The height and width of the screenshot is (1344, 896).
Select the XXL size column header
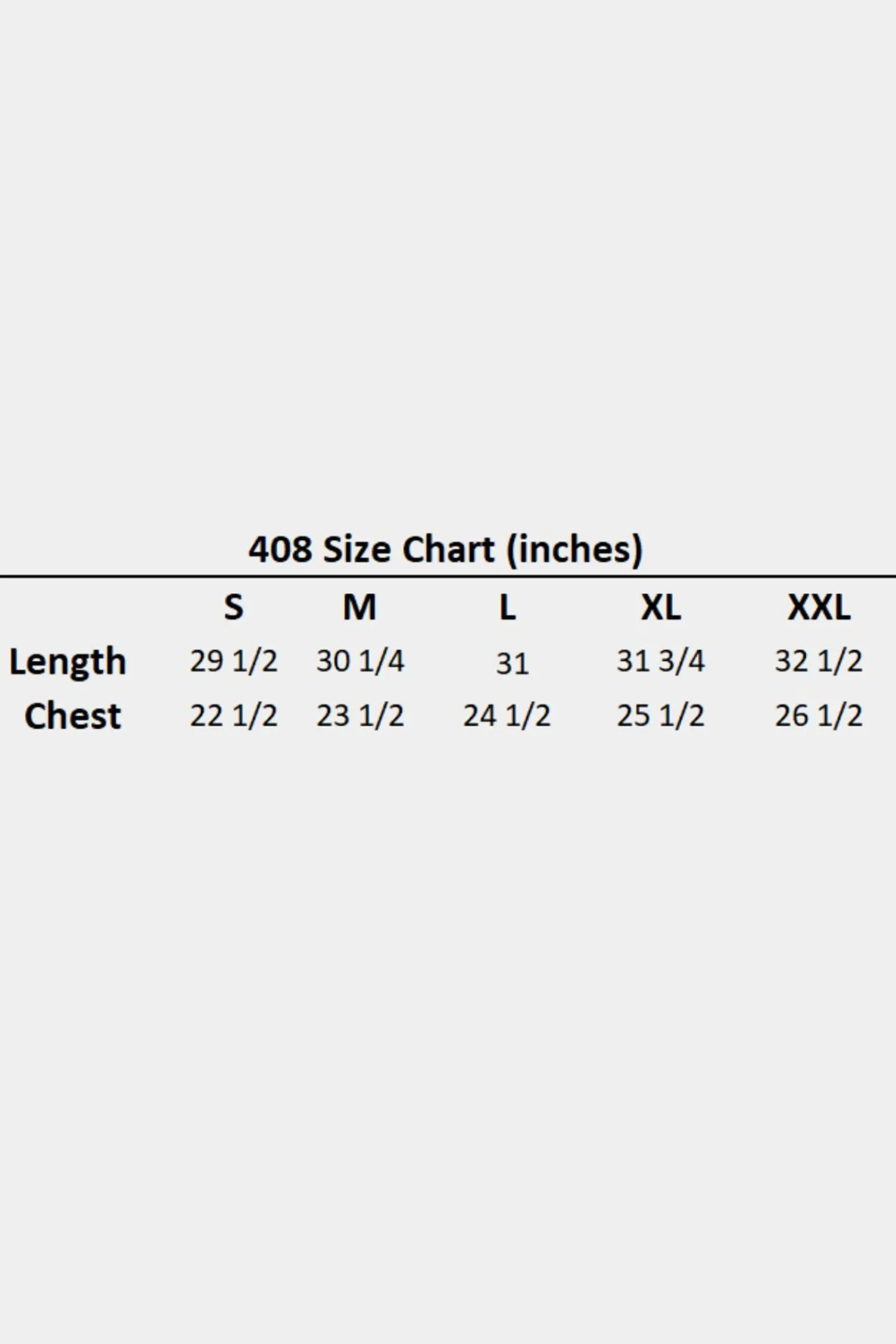(819, 607)
